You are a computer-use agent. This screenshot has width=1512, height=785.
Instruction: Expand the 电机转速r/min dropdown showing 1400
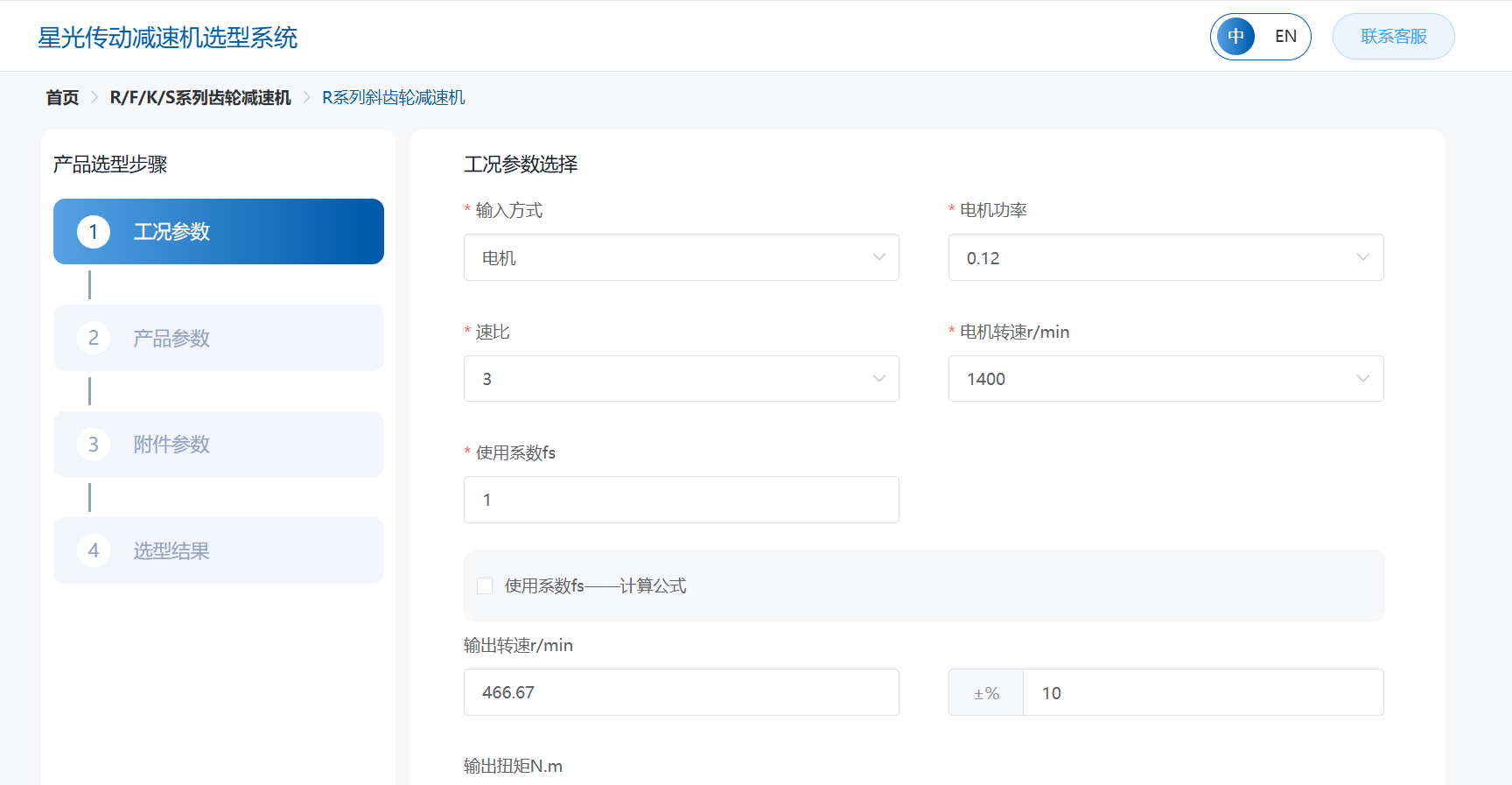[x=1165, y=379]
